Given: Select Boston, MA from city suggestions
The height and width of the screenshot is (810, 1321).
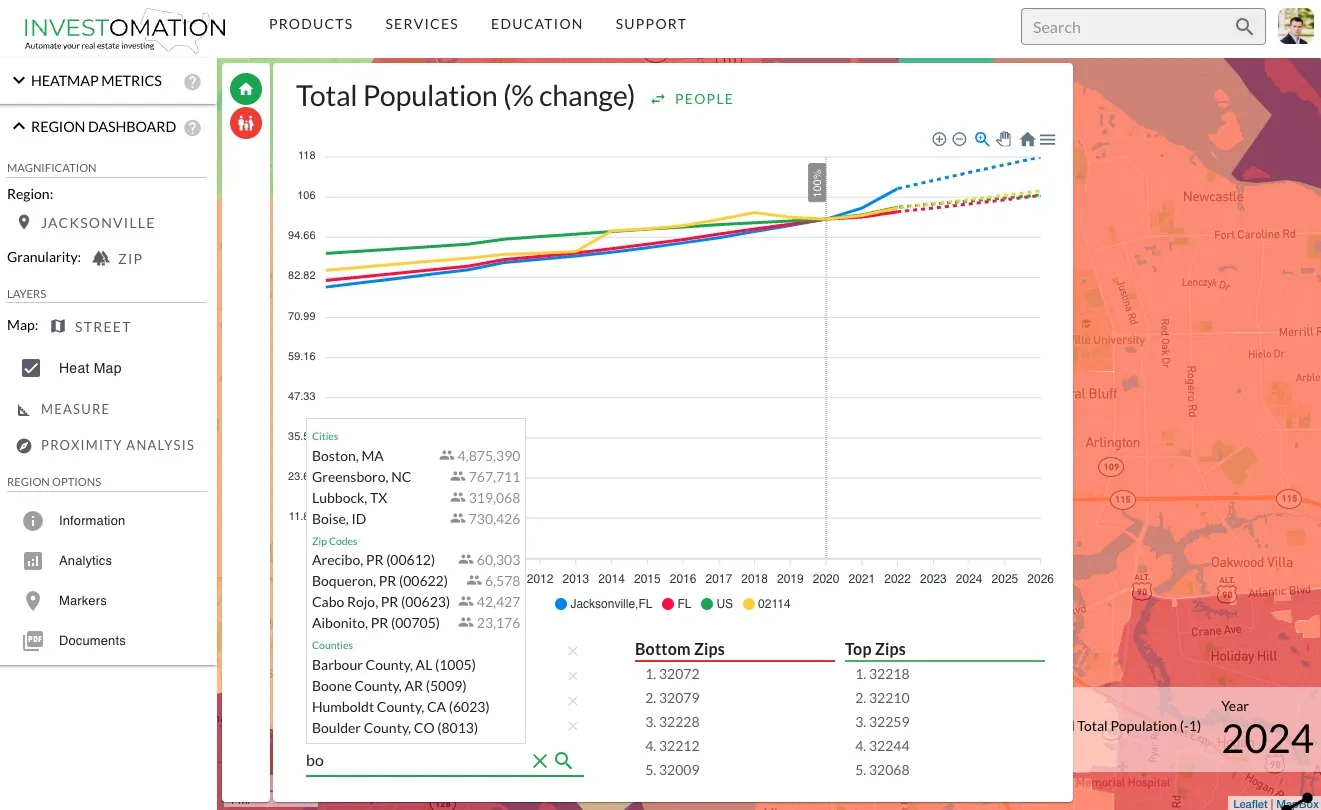Looking at the screenshot, I should (x=348, y=456).
